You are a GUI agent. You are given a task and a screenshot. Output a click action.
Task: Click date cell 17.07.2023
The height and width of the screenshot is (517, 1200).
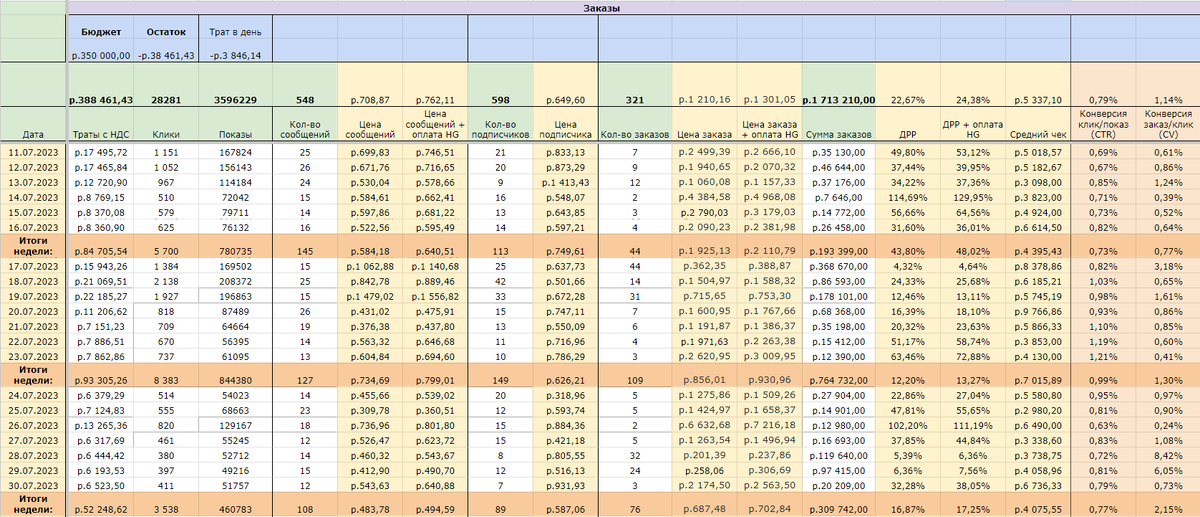[33, 267]
